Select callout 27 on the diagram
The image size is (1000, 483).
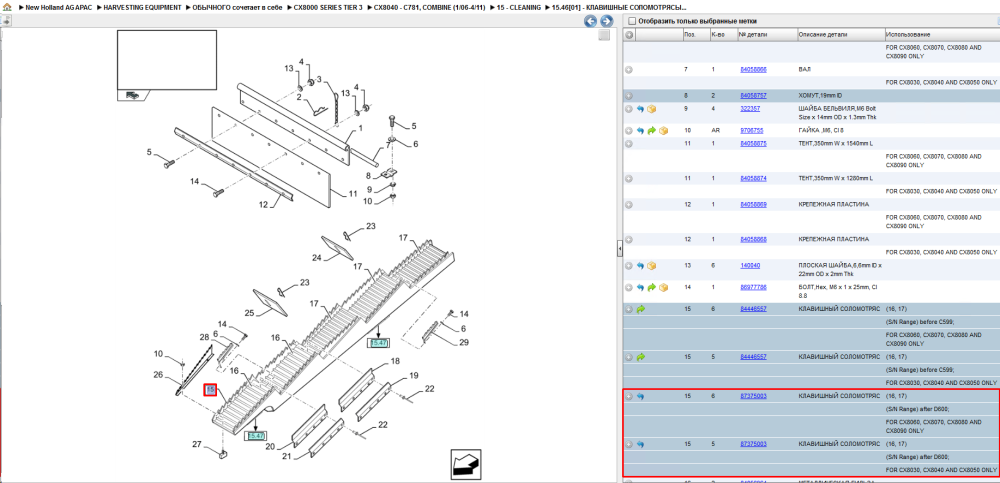(x=197, y=444)
